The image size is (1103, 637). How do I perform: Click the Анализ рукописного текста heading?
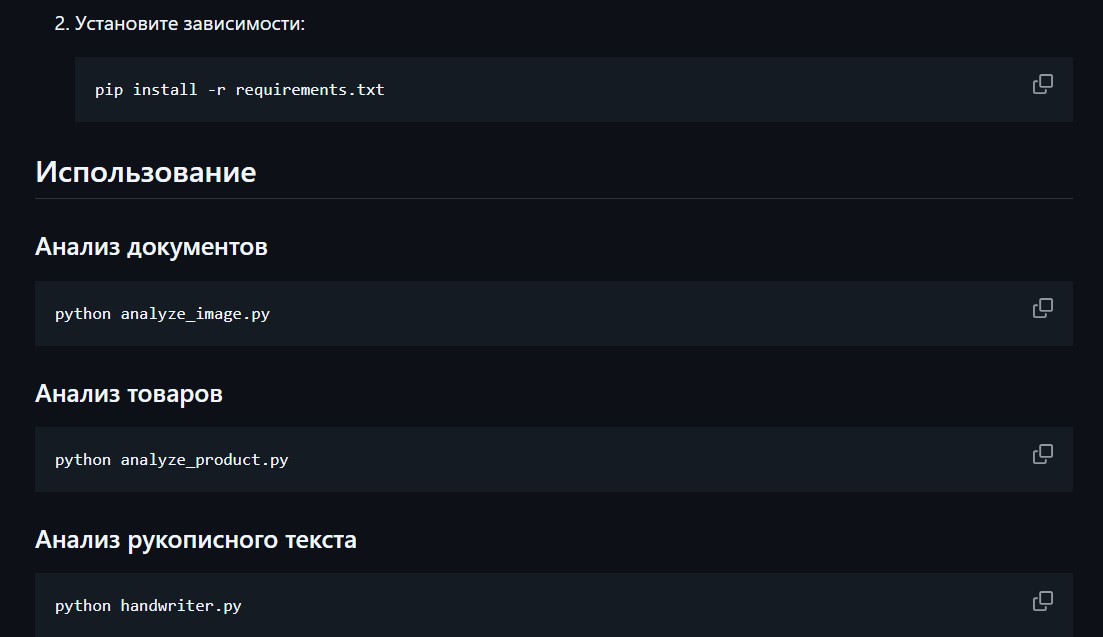196,540
